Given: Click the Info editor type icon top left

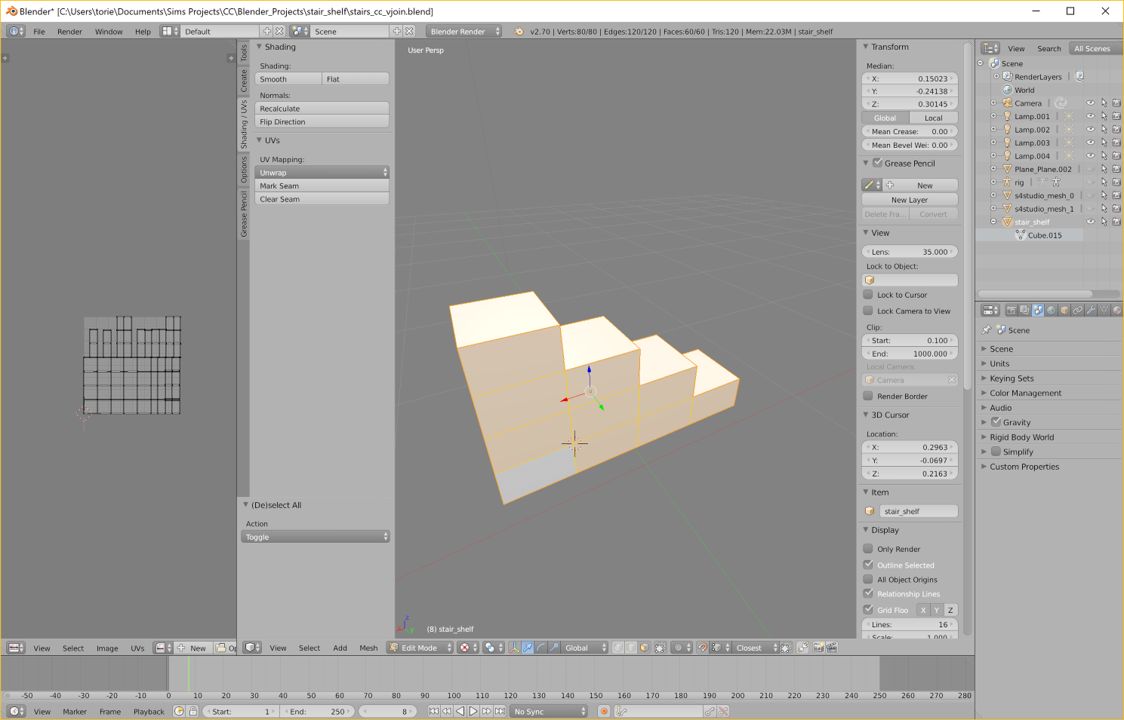Looking at the screenshot, I should 16,31.
